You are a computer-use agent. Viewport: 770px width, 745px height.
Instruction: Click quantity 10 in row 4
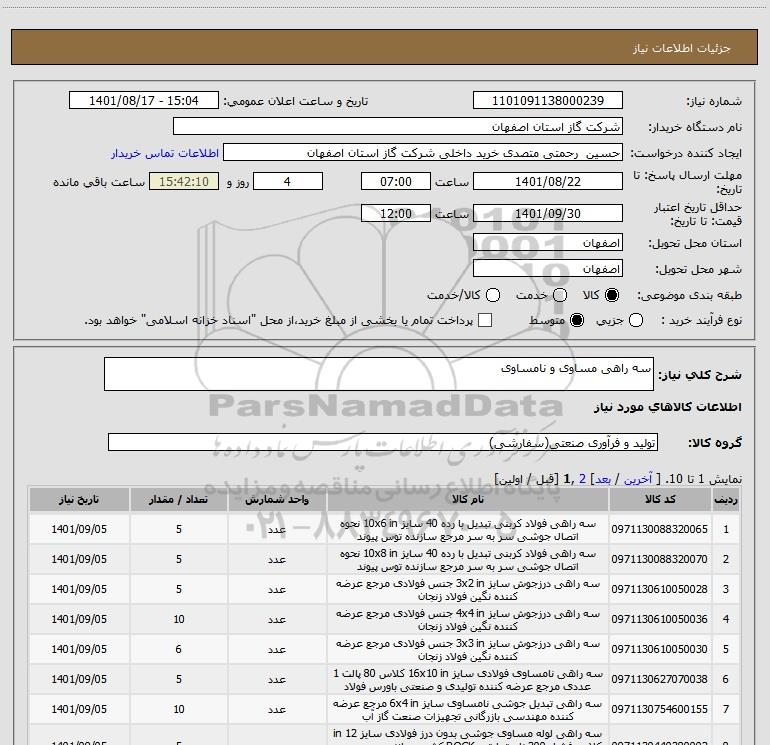click(x=179, y=619)
